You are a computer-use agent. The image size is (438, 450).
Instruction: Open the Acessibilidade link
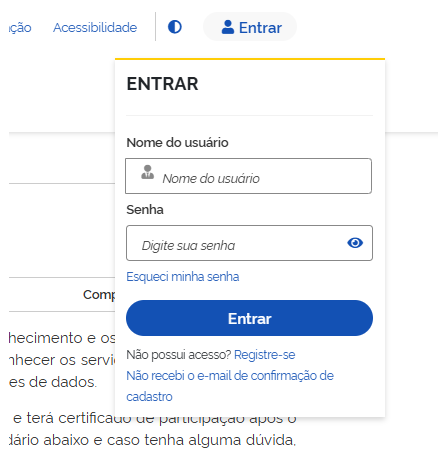pos(95,27)
